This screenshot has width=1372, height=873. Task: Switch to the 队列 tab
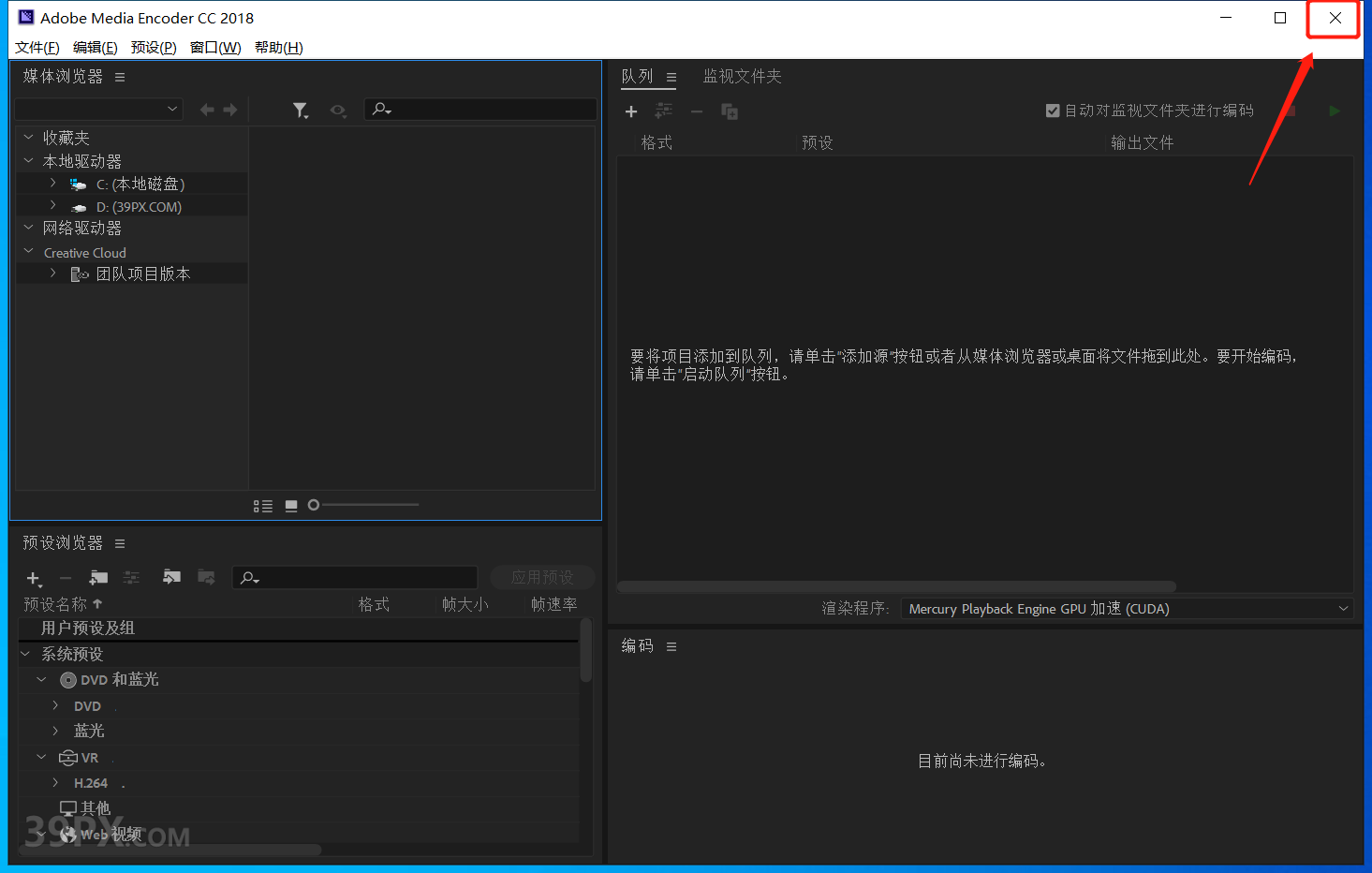[637, 77]
